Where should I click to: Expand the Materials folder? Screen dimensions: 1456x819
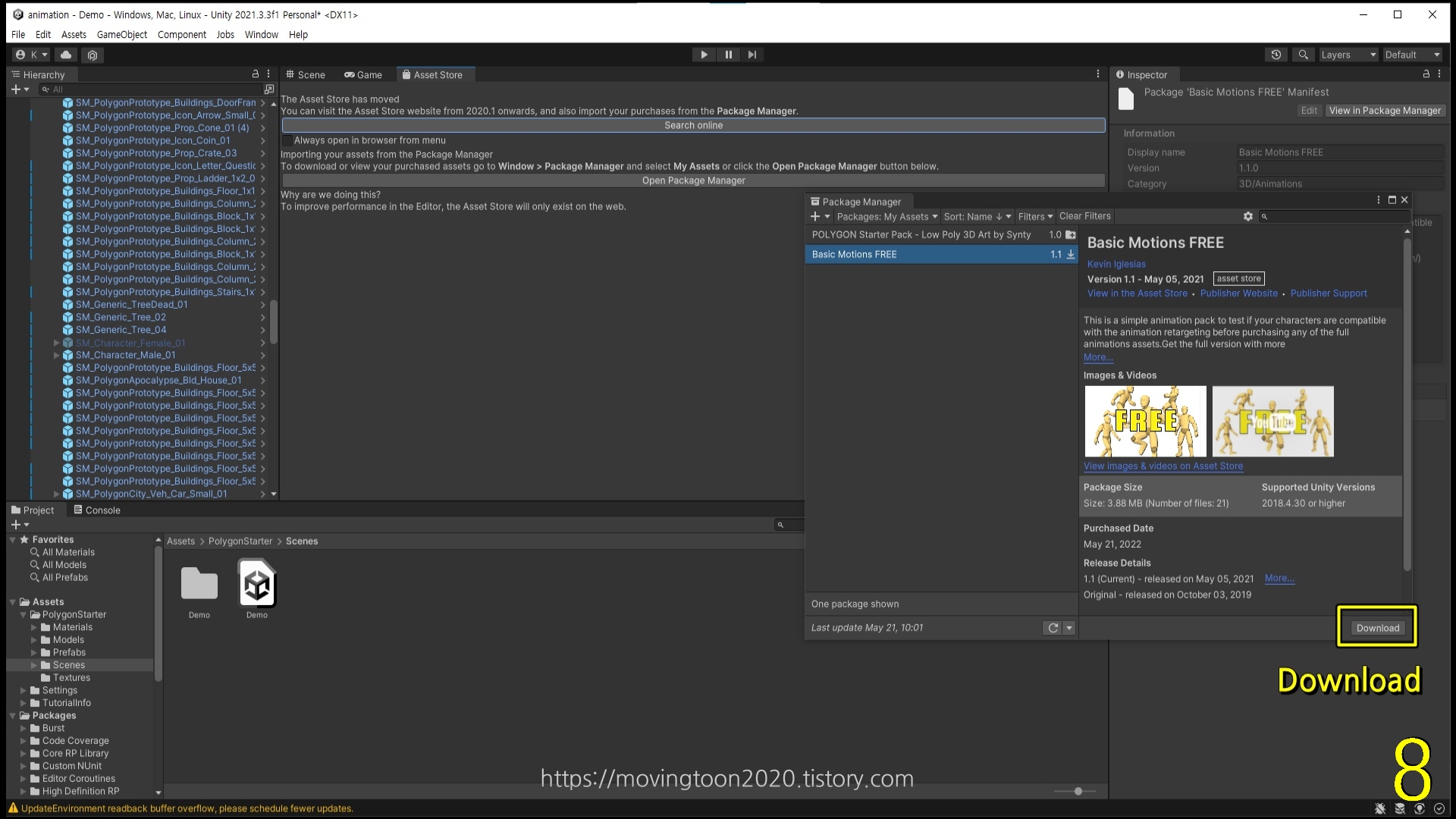(x=34, y=628)
